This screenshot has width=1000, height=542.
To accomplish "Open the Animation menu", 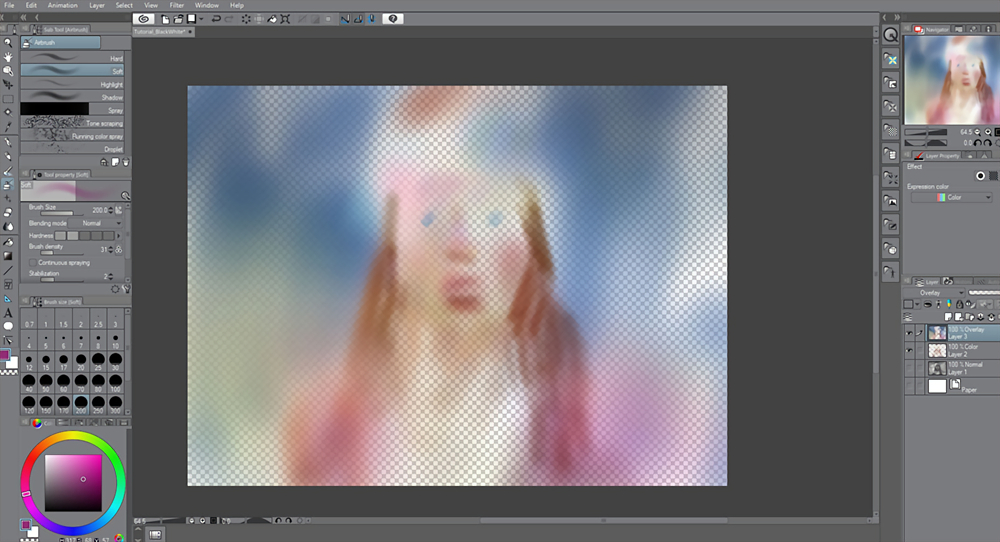I will tap(62, 5).
